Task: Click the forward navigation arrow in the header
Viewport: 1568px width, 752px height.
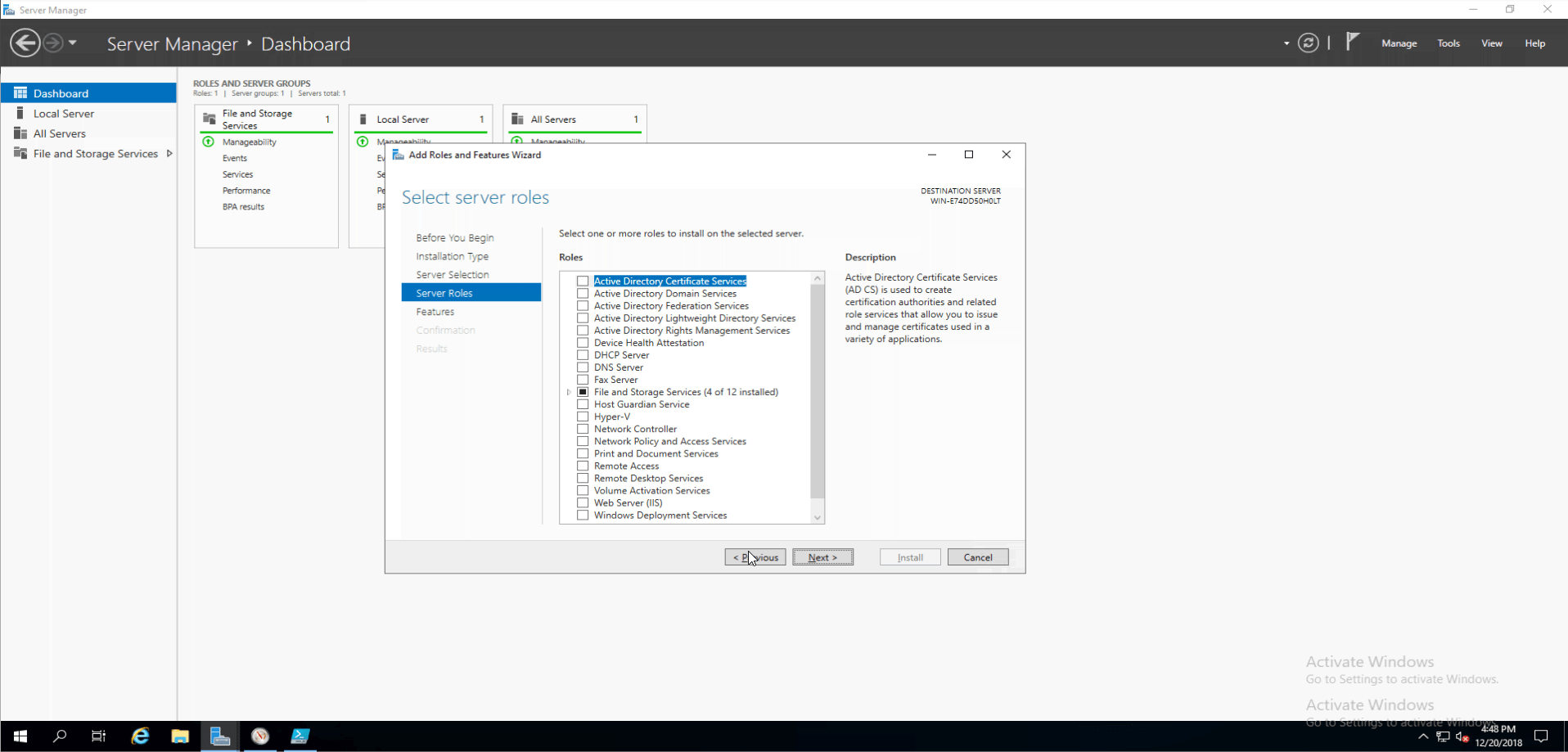Action: 53,43
